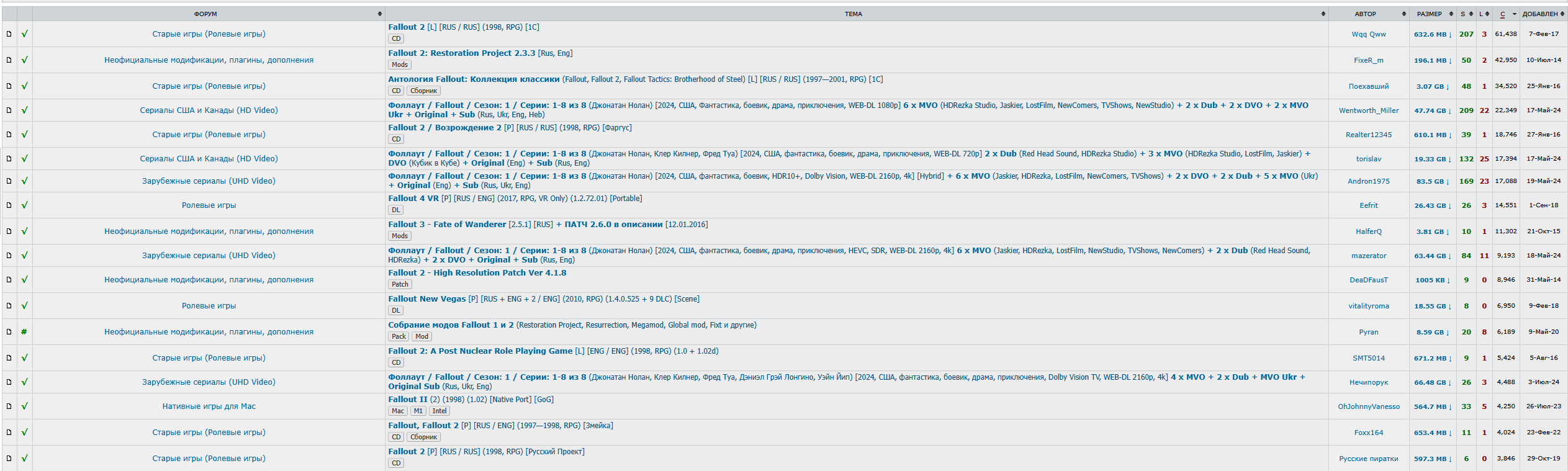The width and height of the screenshot is (1568, 471).
Task: Click the Сборник tag under Антология Fallout
Action: 423,91
